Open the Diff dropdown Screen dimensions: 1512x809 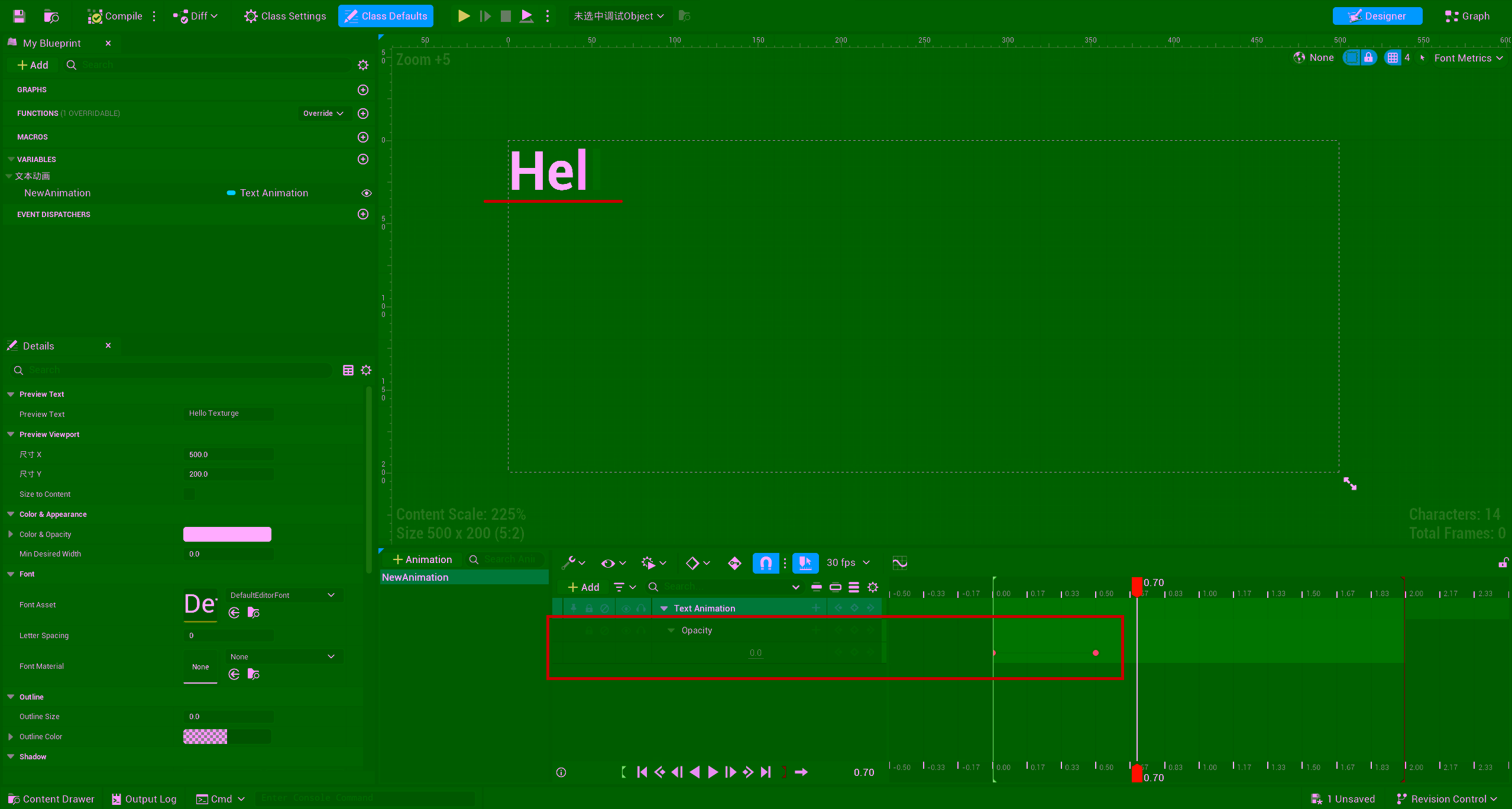(195, 16)
